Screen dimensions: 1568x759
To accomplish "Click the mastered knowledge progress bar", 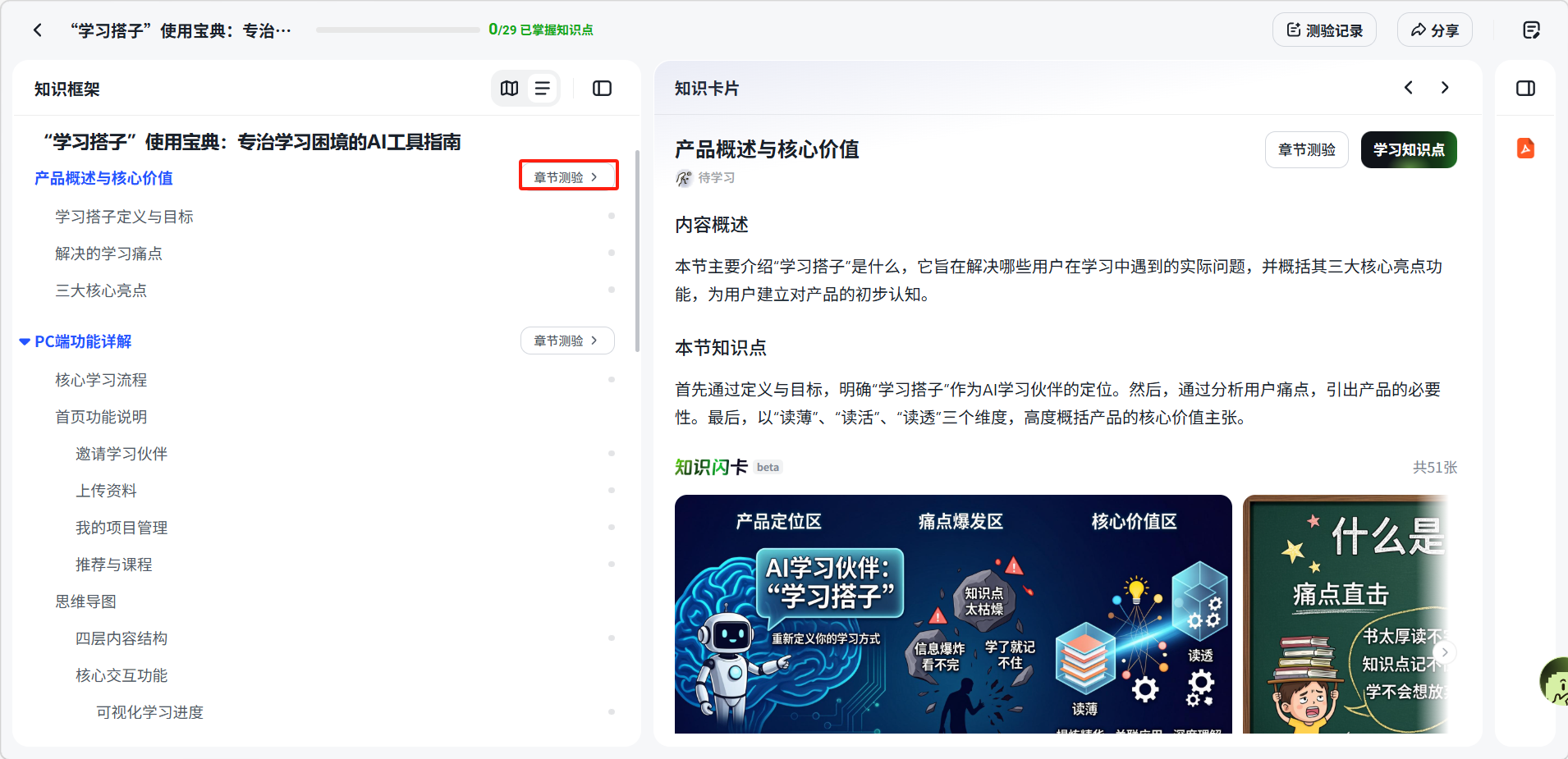I will pos(397,30).
